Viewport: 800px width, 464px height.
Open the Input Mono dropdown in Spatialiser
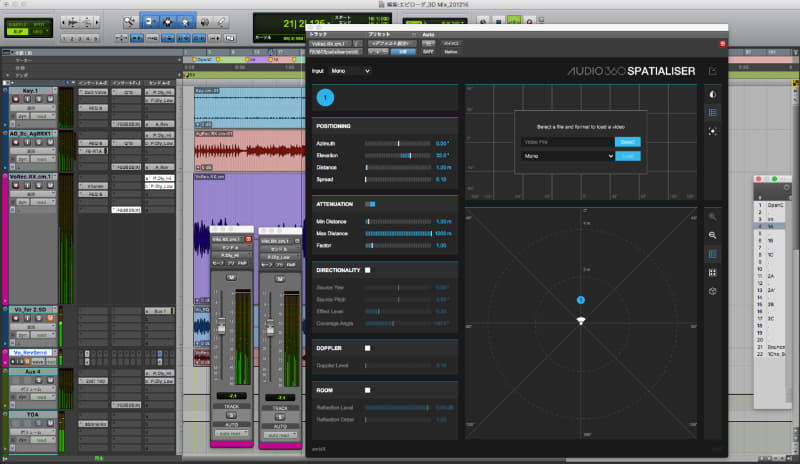tap(350, 71)
